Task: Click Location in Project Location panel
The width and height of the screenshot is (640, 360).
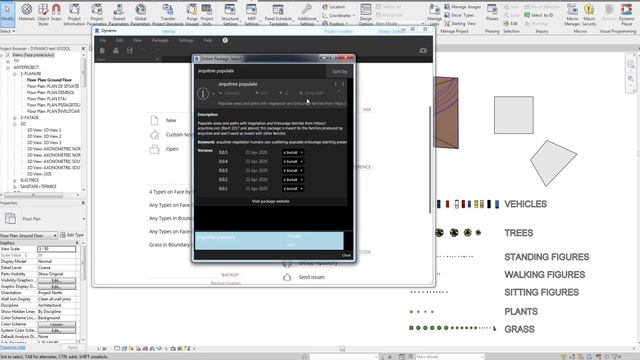Action: tap(333, 7)
